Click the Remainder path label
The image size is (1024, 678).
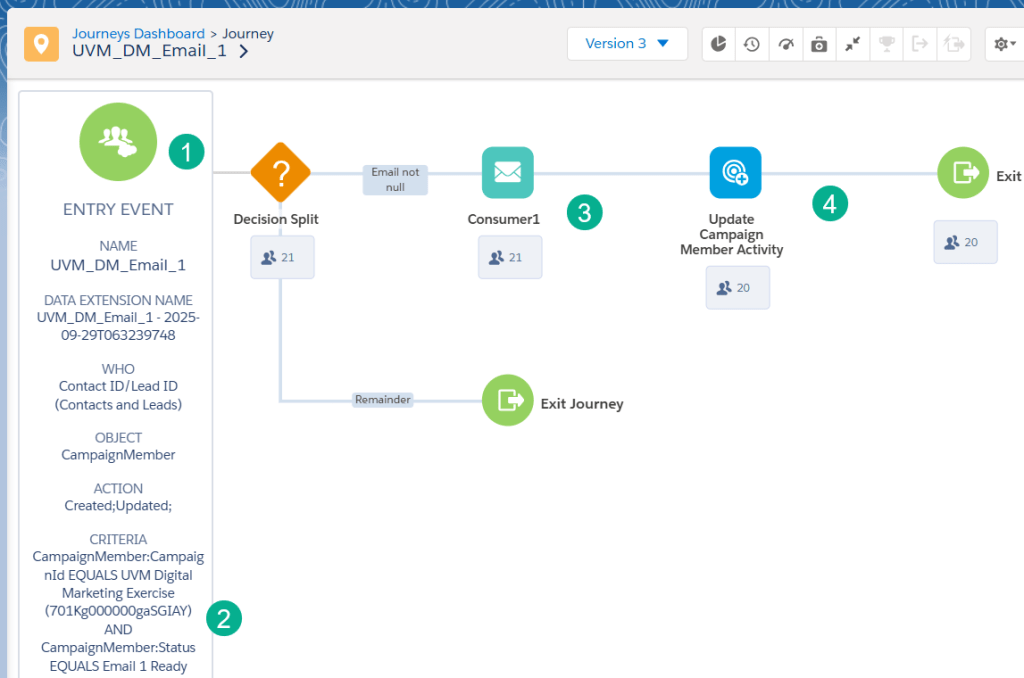point(382,400)
